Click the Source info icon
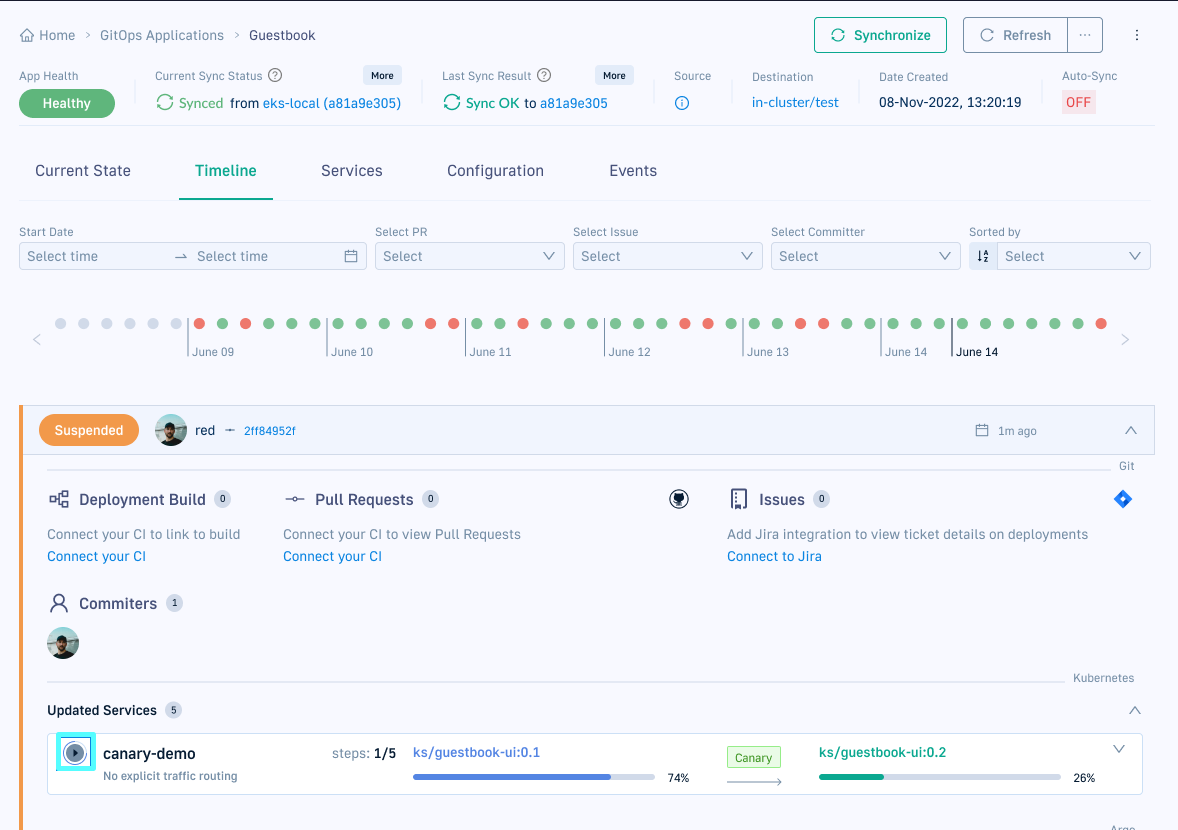Screen dimensions: 1178x830 (682, 103)
